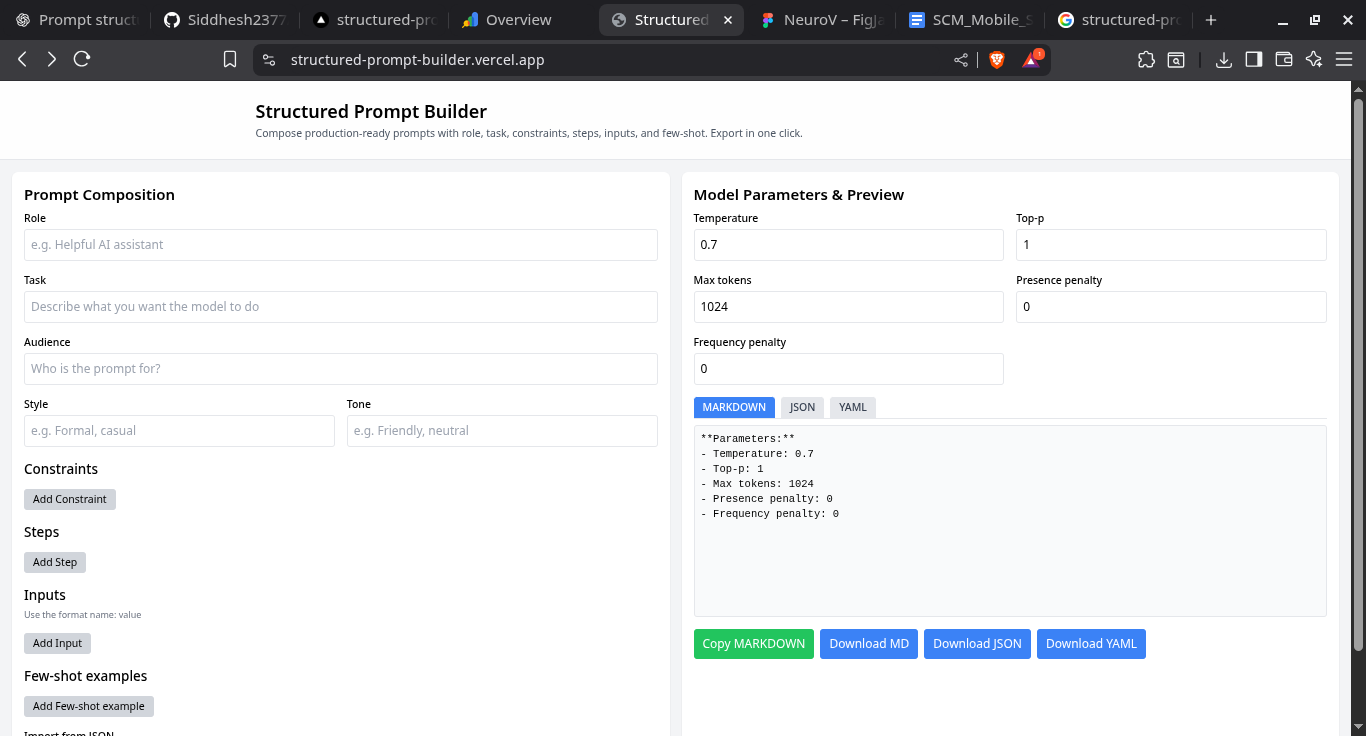Bookmark this page using the bookmark icon
This screenshot has width=1366, height=736.
pyautogui.click(x=230, y=60)
